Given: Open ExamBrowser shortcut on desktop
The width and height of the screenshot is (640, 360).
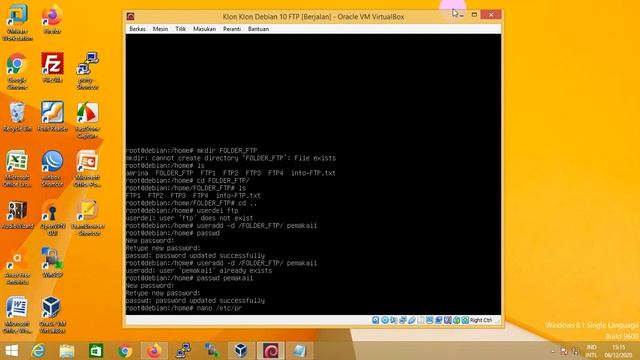Looking at the screenshot, I should pos(87,218).
